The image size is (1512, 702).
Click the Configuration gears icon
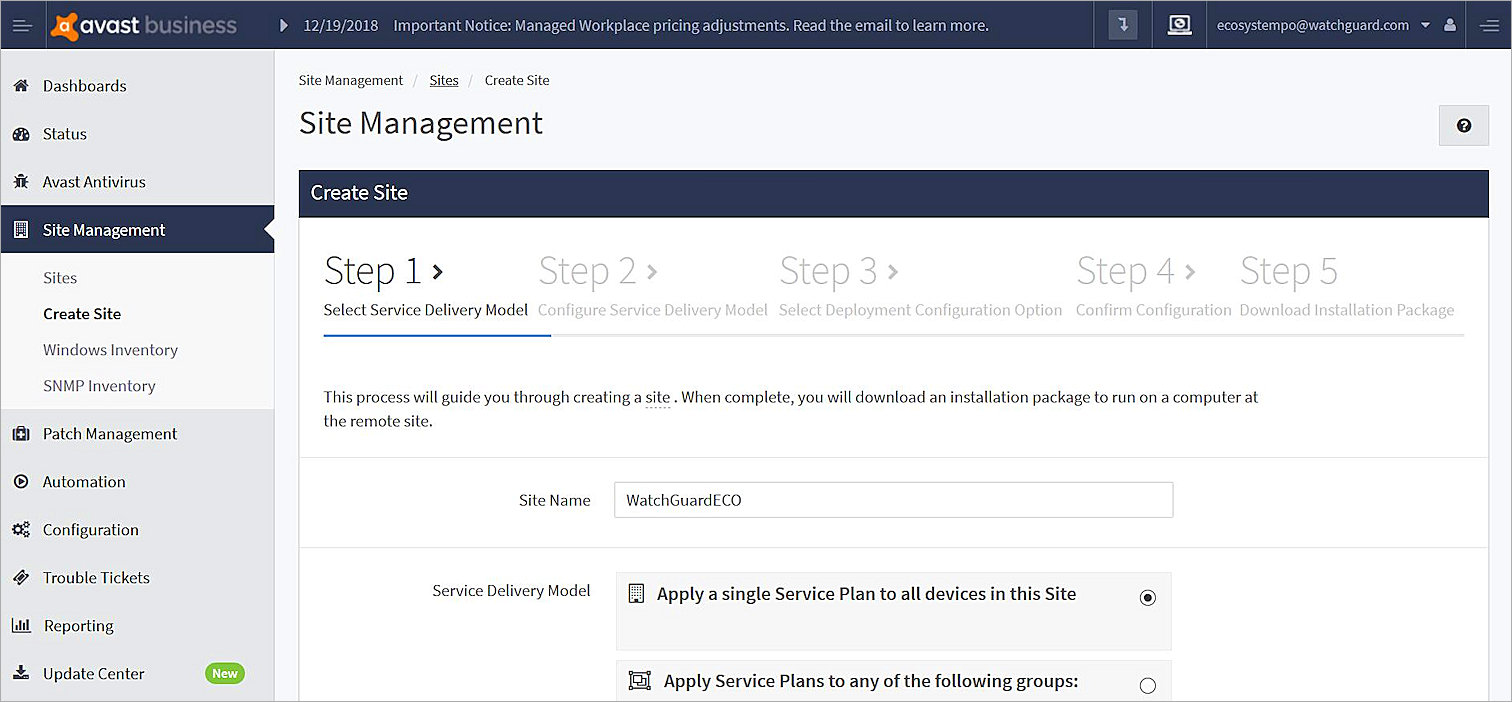(21, 530)
